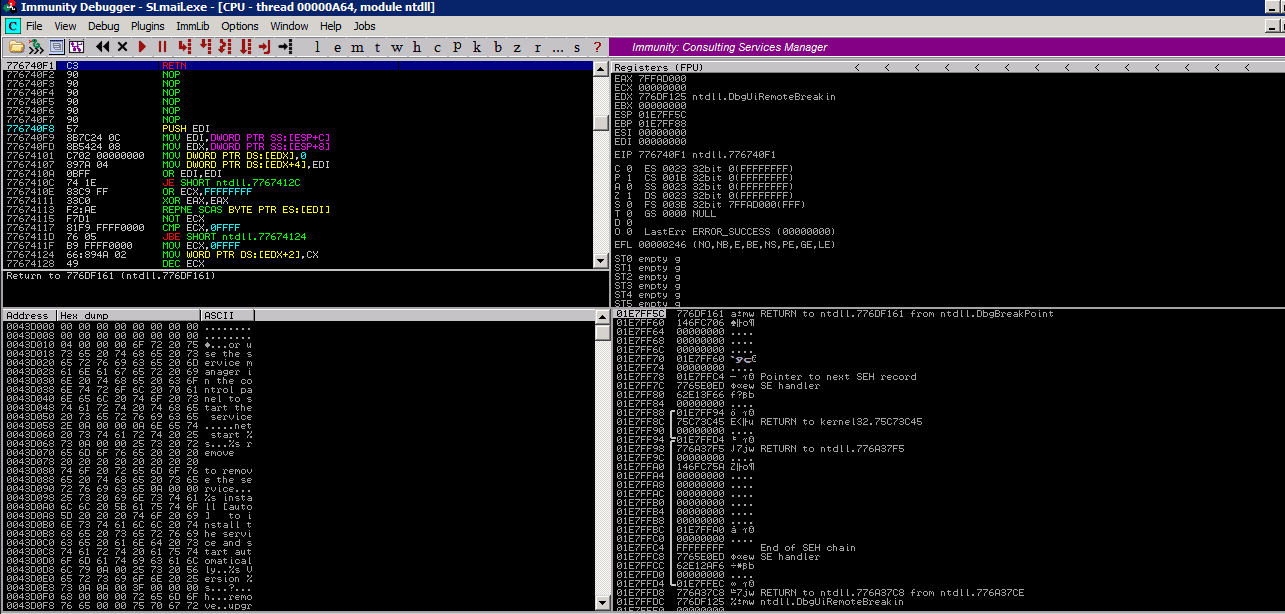Image resolution: width=1285 pixels, height=614 pixels.
Task: Run the program with red play icon
Action: (142, 47)
